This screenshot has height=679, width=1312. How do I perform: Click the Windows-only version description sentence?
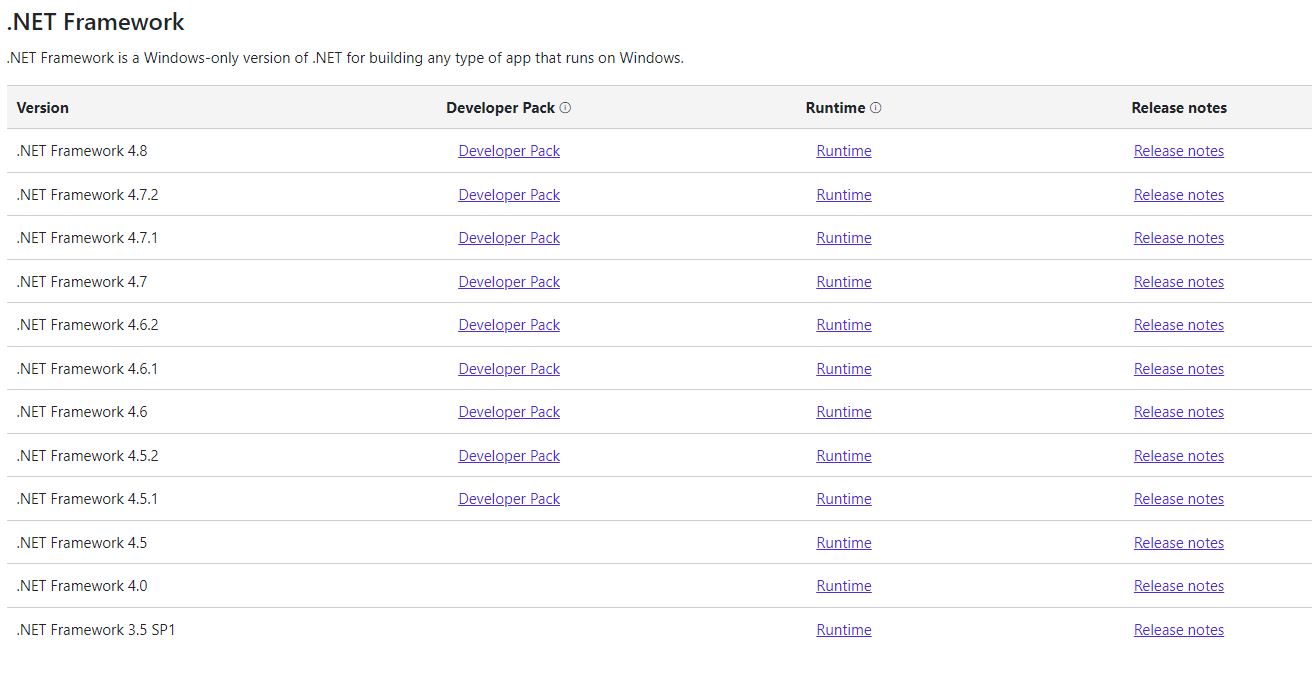click(x=345, y=58)
